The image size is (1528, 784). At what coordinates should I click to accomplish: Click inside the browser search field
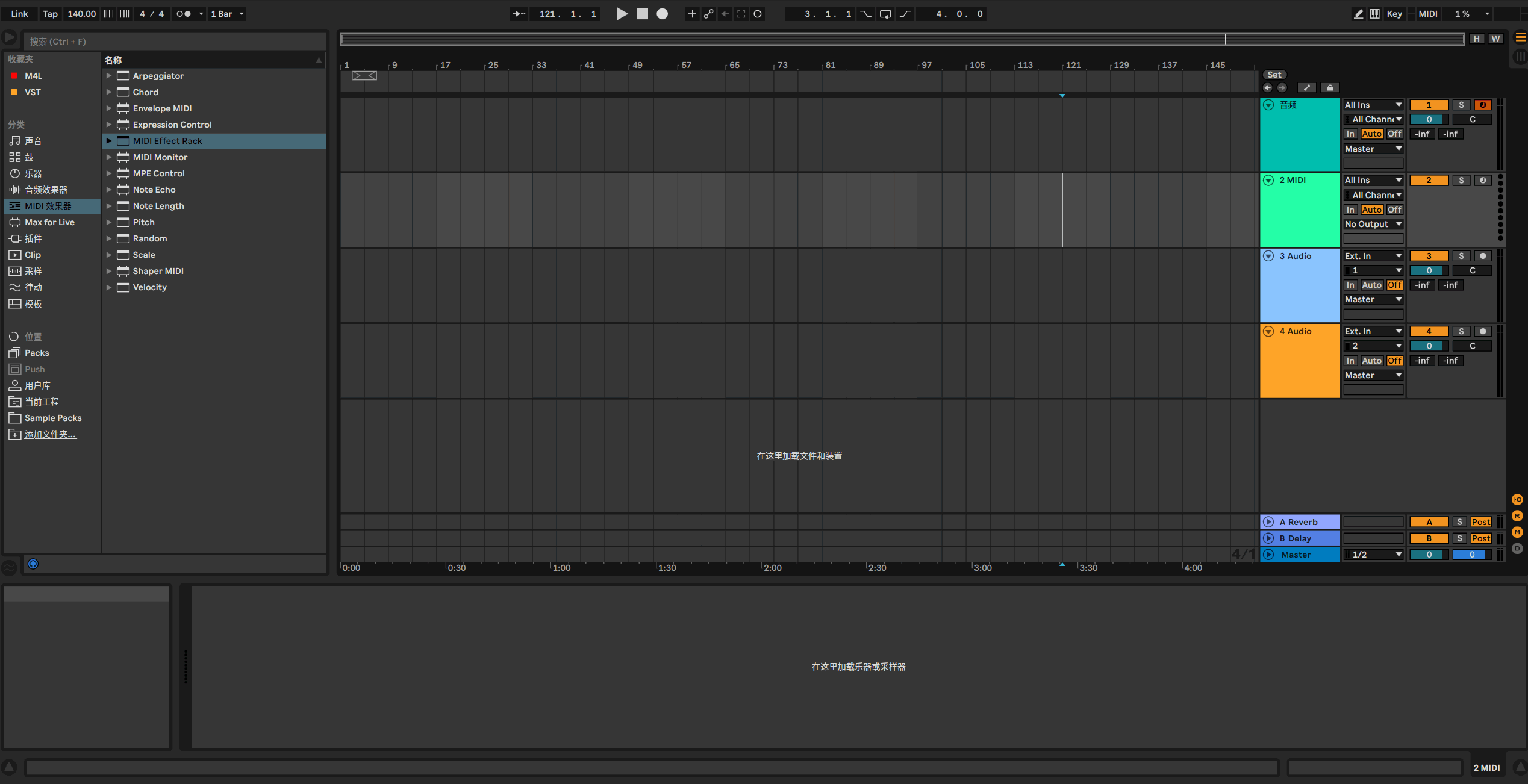pyautogui.click(x=175, y=41)
